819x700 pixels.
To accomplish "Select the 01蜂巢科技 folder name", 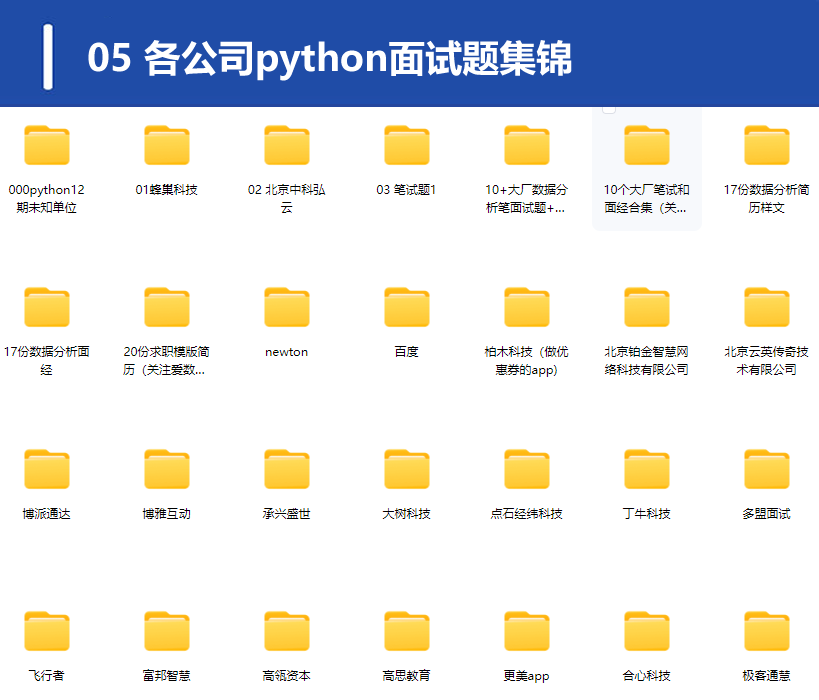I will pyautogui.click(x=167, y=190).
